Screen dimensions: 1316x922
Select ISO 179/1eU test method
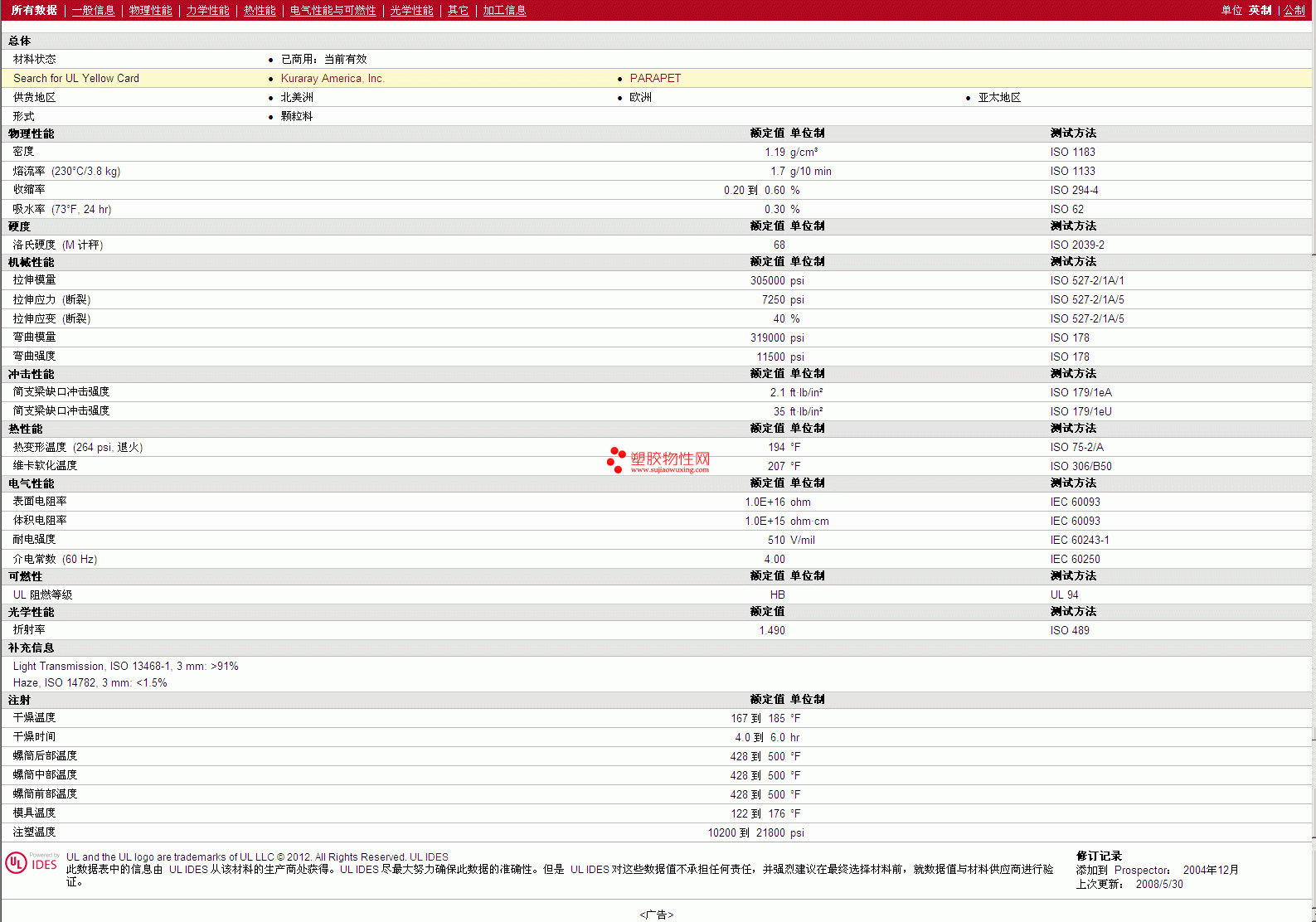tap(1080, 411)
